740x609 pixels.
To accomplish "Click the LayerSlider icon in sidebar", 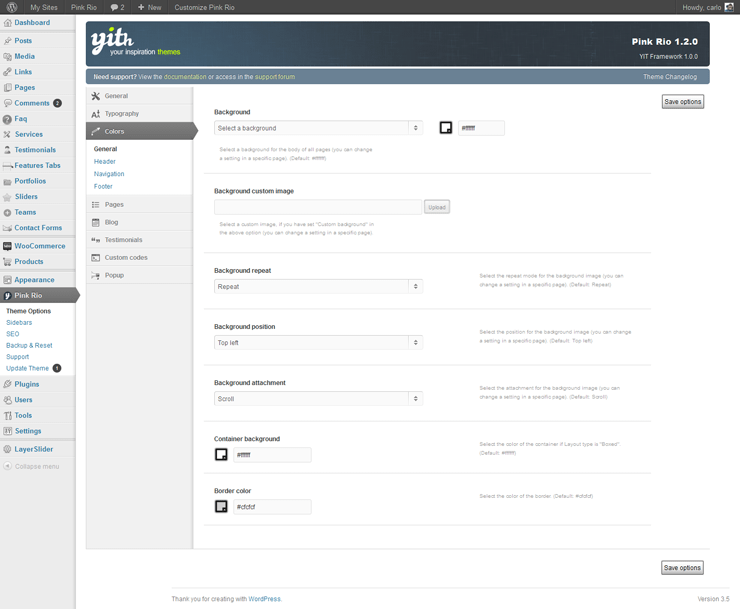I will coord(8,449).
